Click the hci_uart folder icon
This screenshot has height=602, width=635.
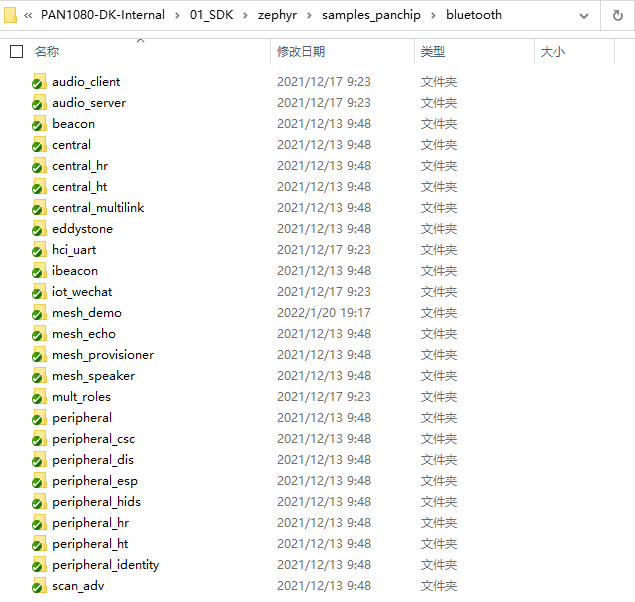coord(39,250)
